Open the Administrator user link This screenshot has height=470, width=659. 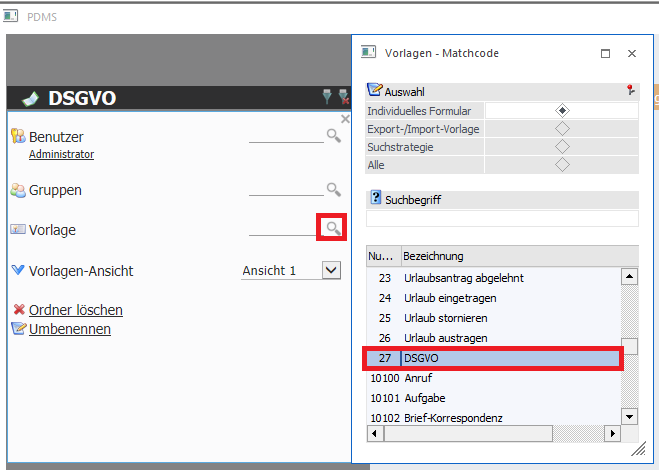[61, 155]
